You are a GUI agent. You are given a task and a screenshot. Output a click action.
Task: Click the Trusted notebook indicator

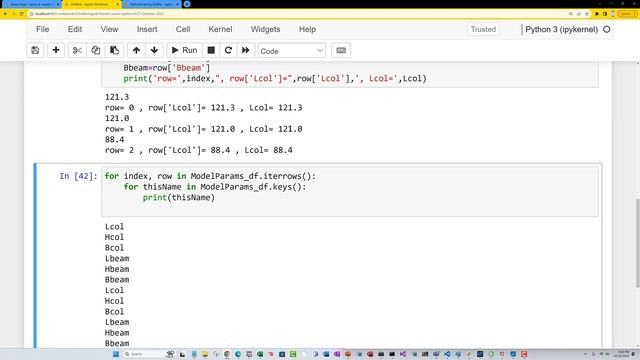tap(483, 29)
